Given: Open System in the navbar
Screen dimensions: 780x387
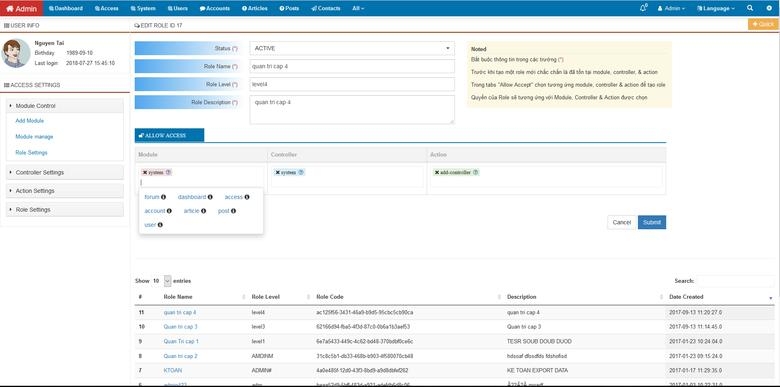Looking at the screenshot, I should pyautogui.click(x=143, y=8).
